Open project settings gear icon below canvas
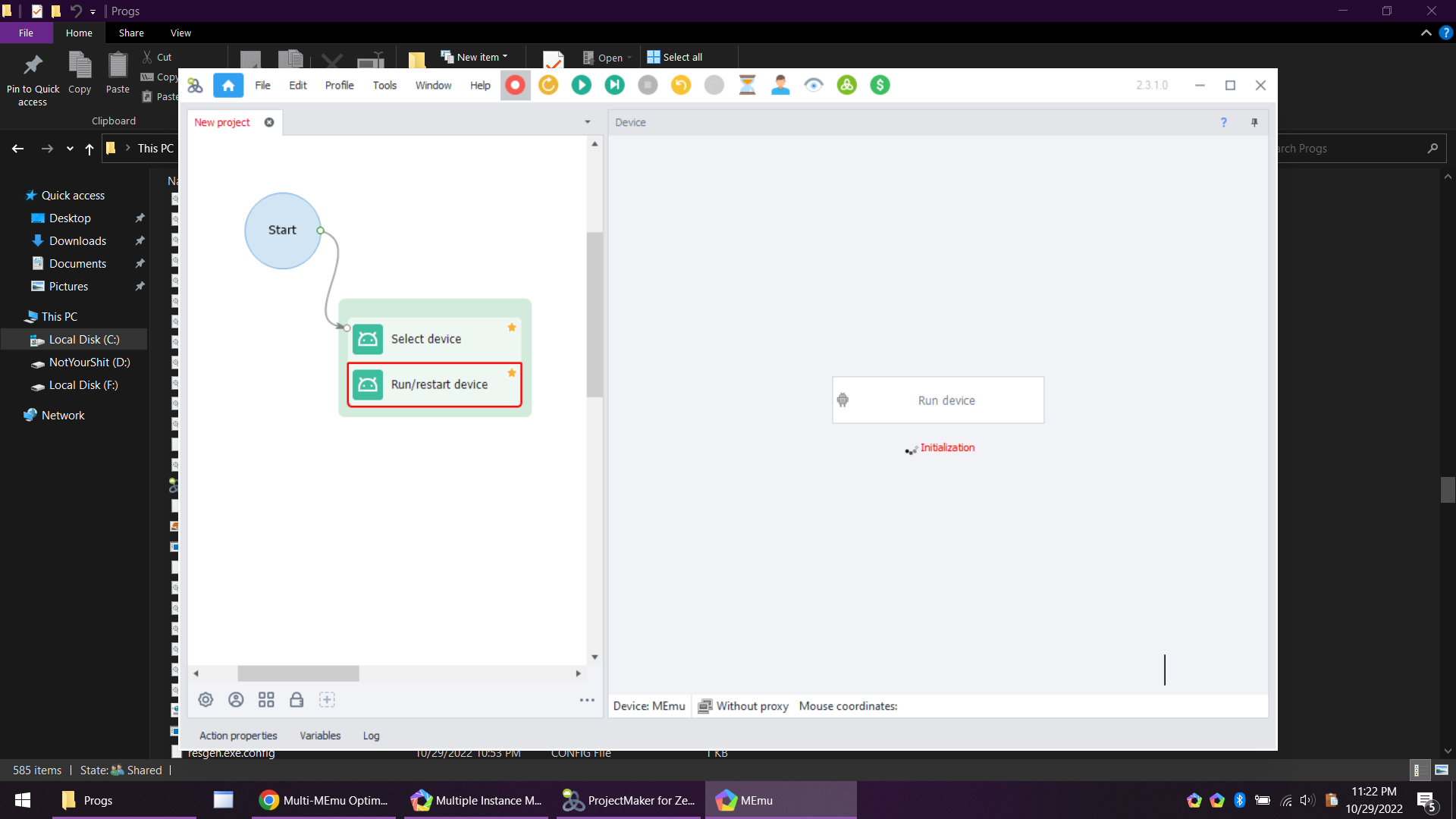The height and width of the screenshot is (819, 1456). pos(206,700)
